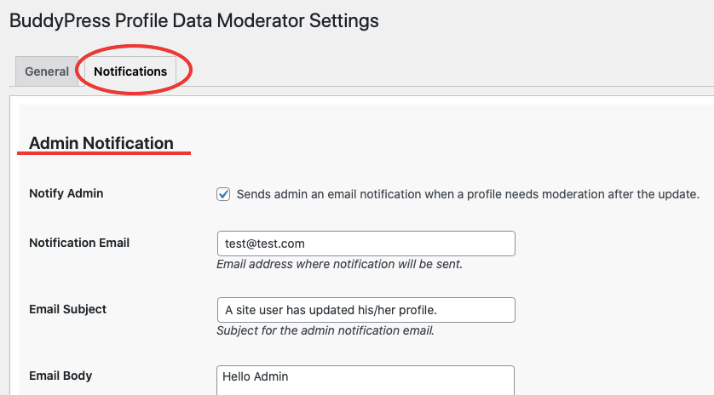Click the 'Email address where notification will be sent' hint
Viewport: 714px width, 395px height.
[339, 264]
